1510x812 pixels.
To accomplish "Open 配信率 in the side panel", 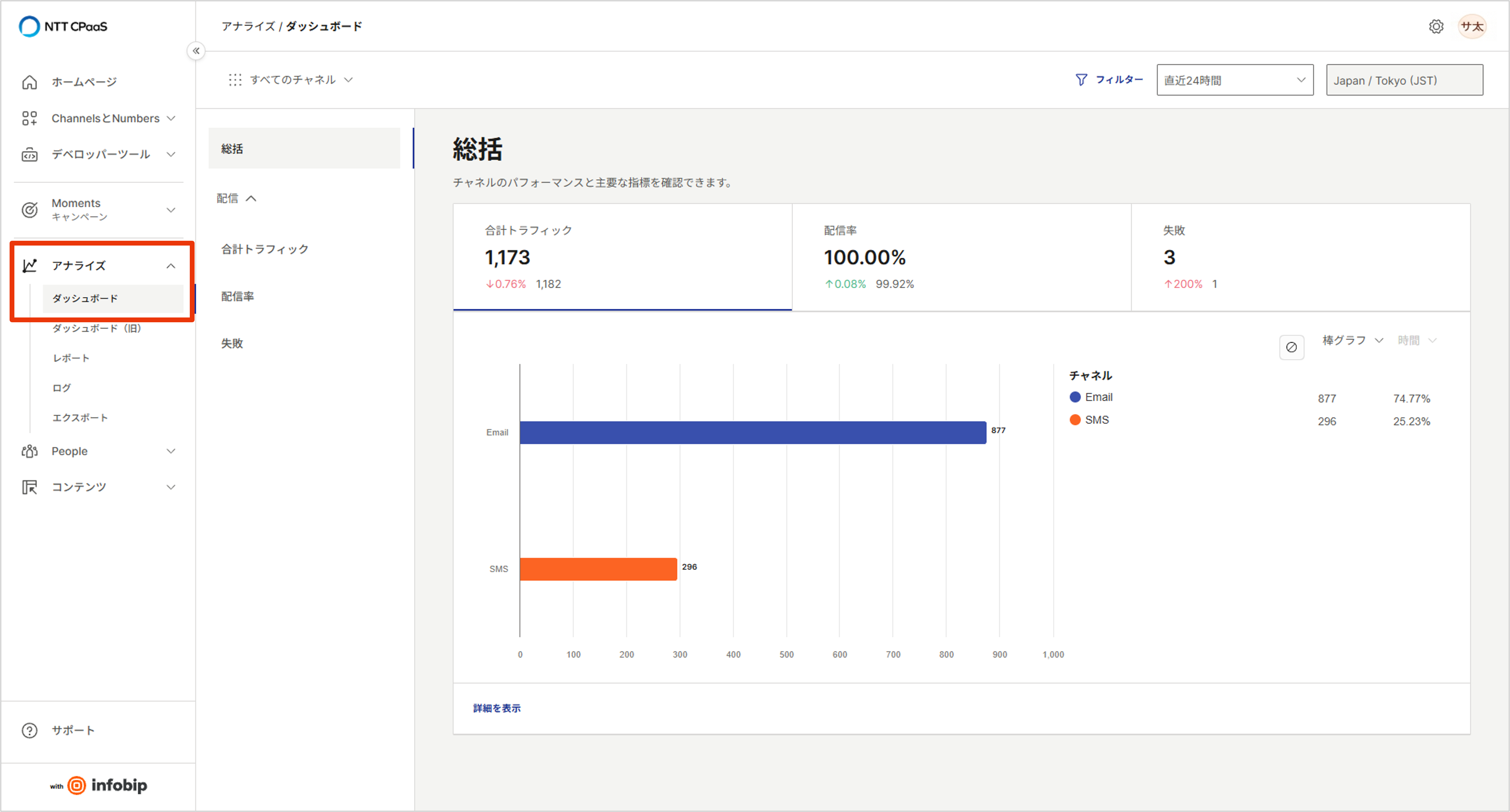I will coord(237,297).
